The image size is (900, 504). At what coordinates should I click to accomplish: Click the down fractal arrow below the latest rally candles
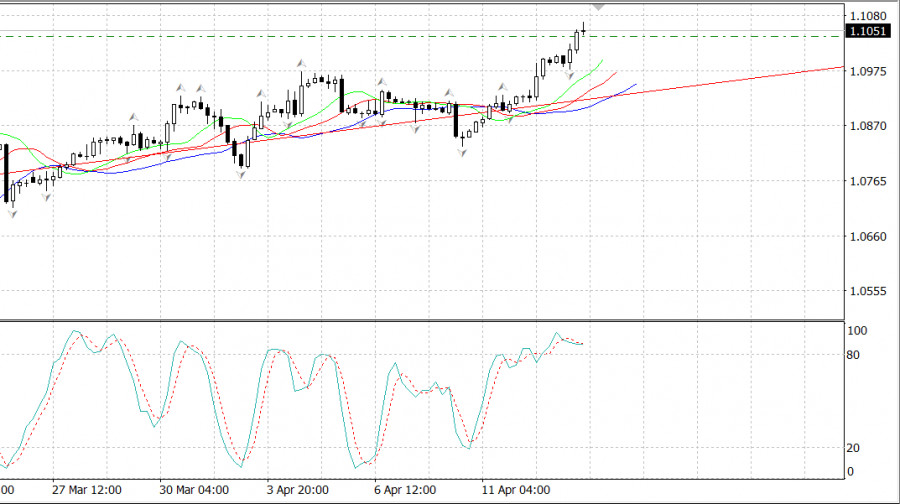click(x=569, y=76)
